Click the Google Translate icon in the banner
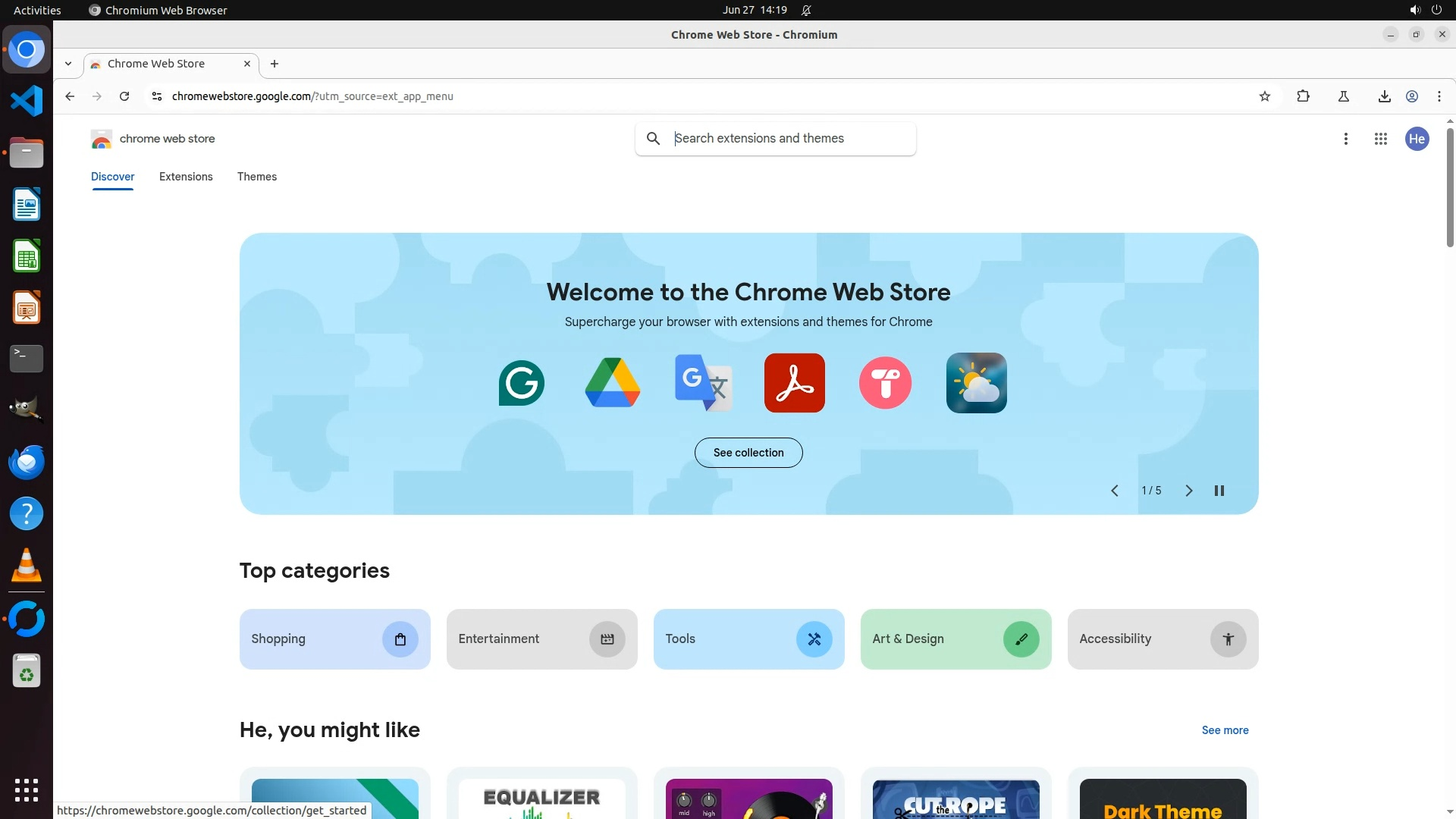This screenshot has height=819, width=1456. 703,383
